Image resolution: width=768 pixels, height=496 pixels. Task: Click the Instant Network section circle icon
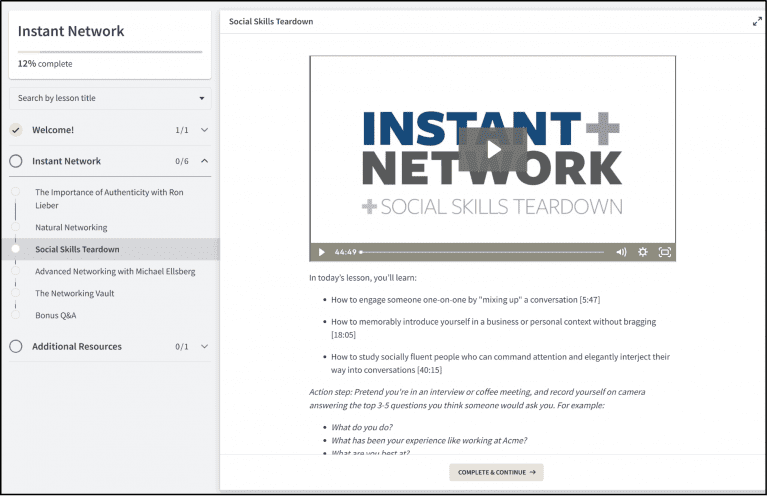coord(16,161)
